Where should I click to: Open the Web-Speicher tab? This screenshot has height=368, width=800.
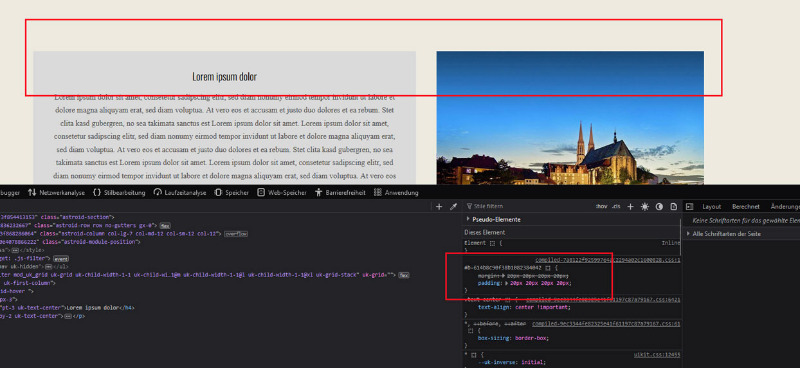pos(282,192)
